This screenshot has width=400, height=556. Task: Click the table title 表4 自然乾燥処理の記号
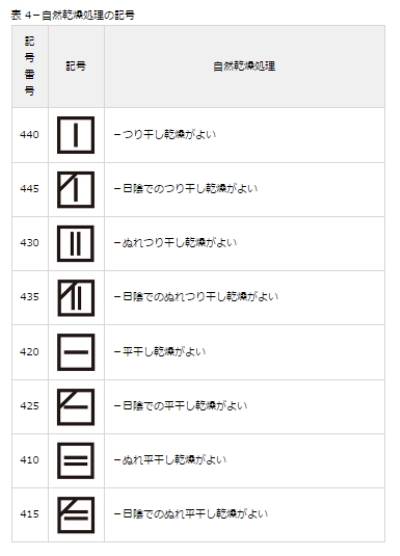[x=73, y=15]
